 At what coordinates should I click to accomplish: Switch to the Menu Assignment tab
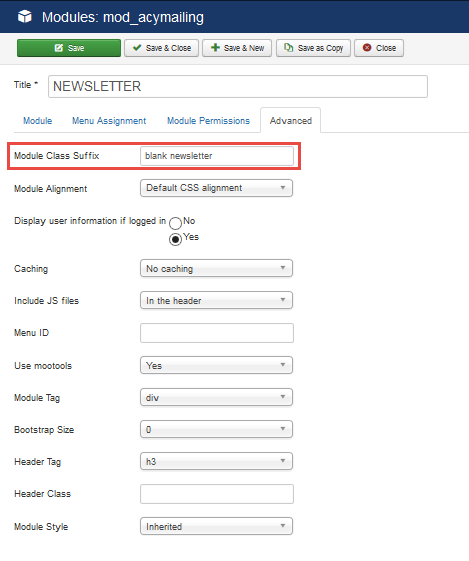pos(109,121)
